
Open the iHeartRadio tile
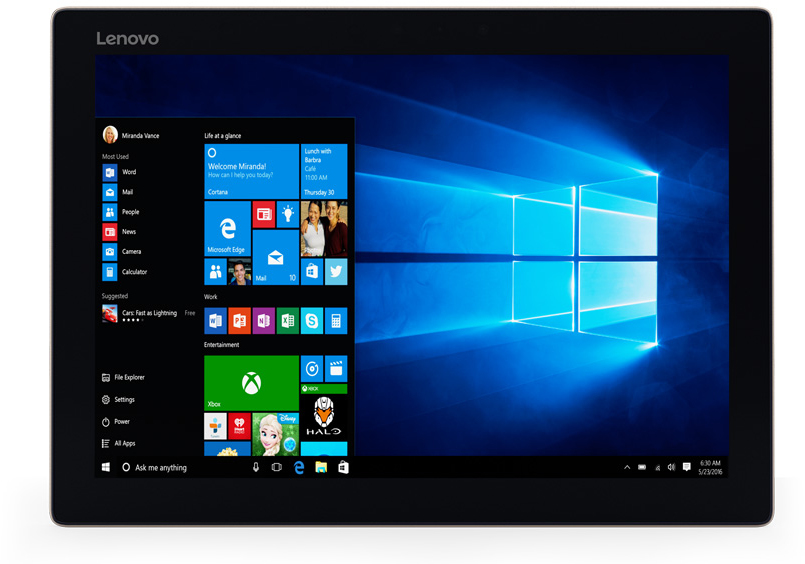click(239, 426)
